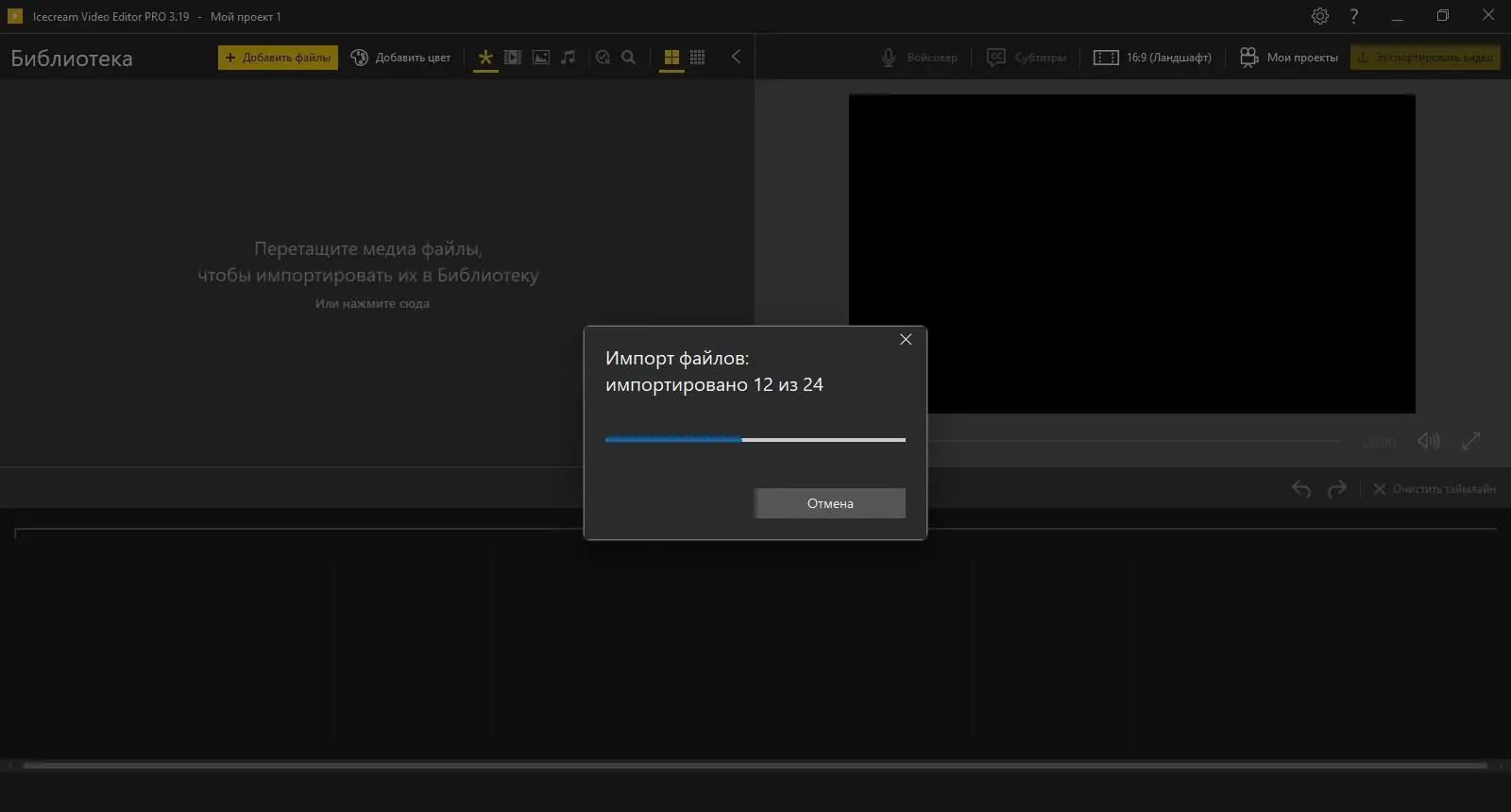Click the yellow "Добавить файлы" button
Screen dimensions: 1511x812
(x=278, y=58)
